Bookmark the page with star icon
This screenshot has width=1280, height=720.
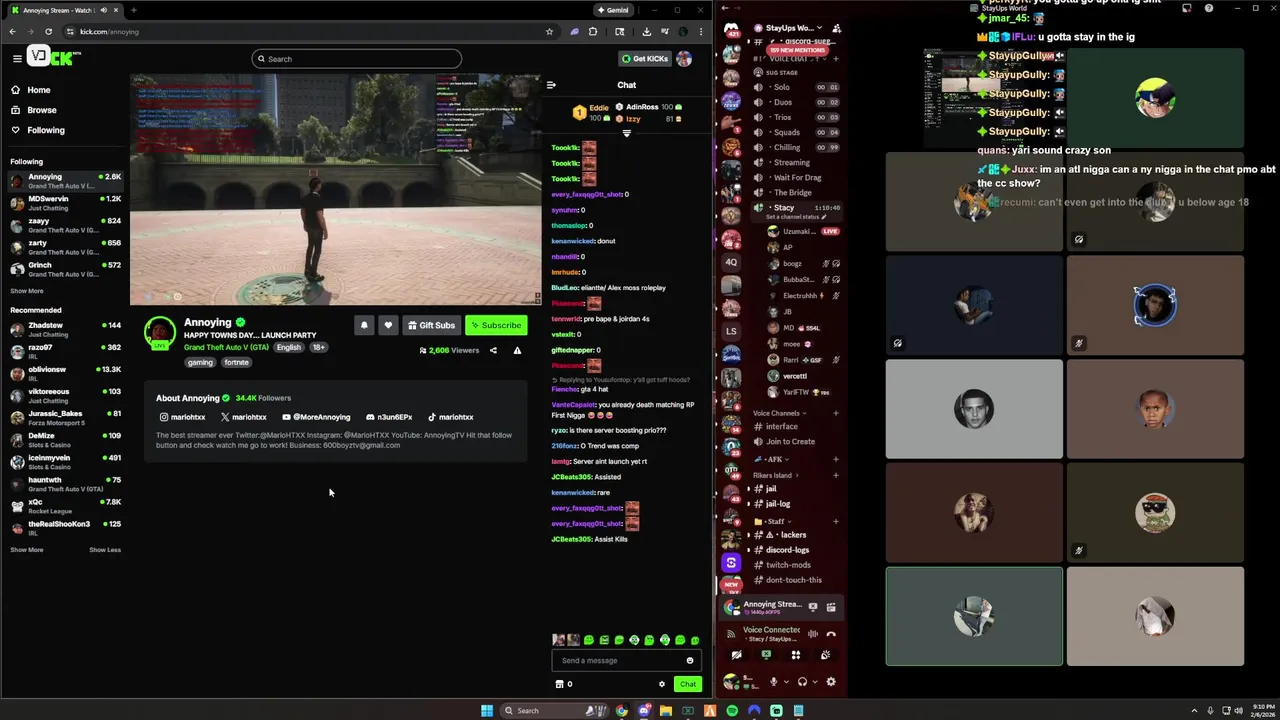coord(549,31)
